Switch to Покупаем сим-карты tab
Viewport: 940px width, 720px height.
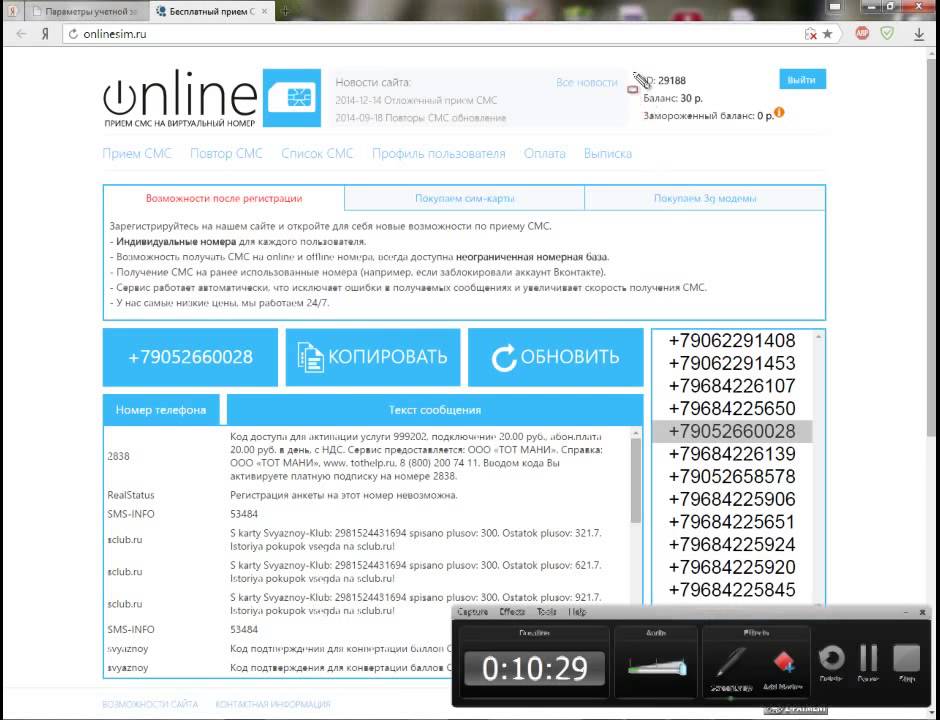pyautogui.click(x=465, y=198)
